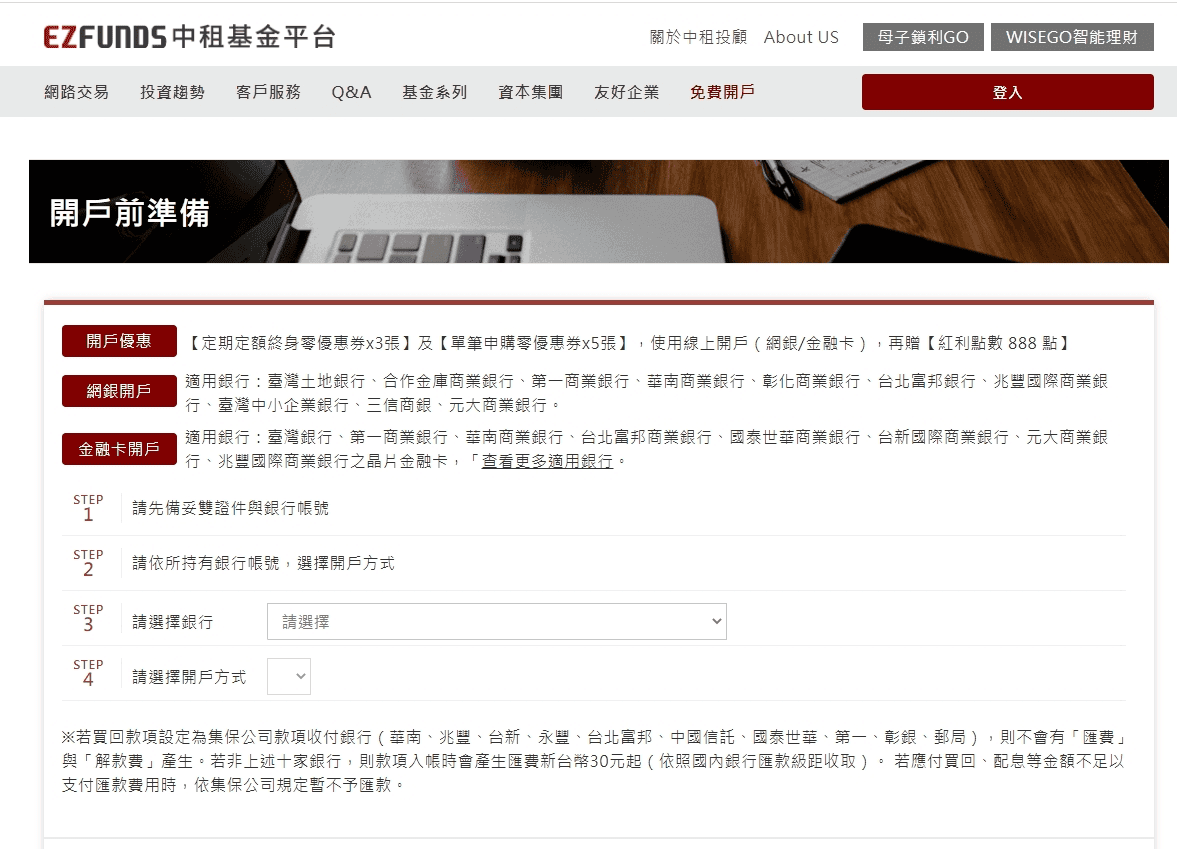Click the 若買回款項 remittance fee notice paragraph
This screenshot has height=849, width=1177.
593,761
